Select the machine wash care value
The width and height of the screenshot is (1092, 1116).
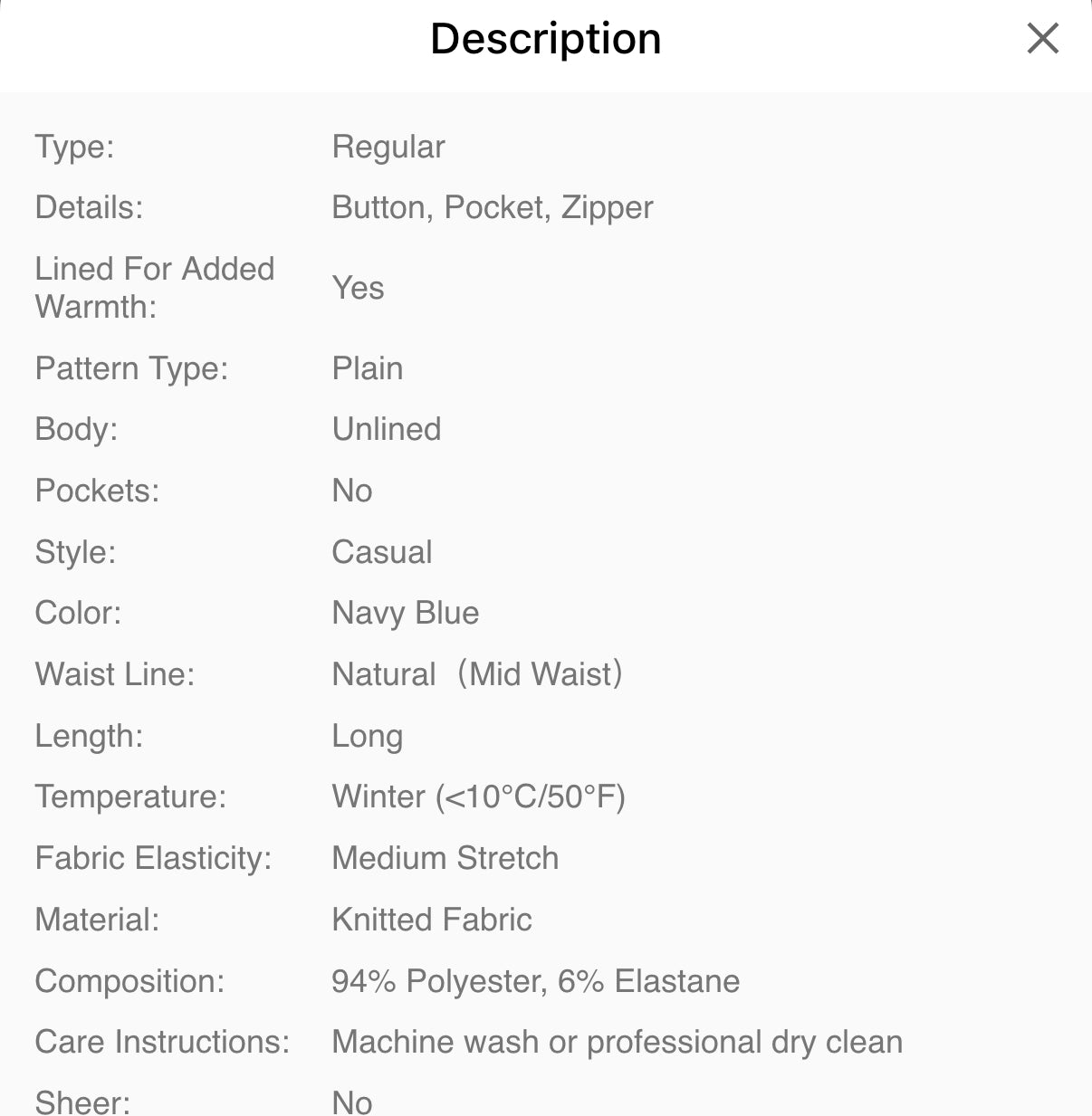617,1042
